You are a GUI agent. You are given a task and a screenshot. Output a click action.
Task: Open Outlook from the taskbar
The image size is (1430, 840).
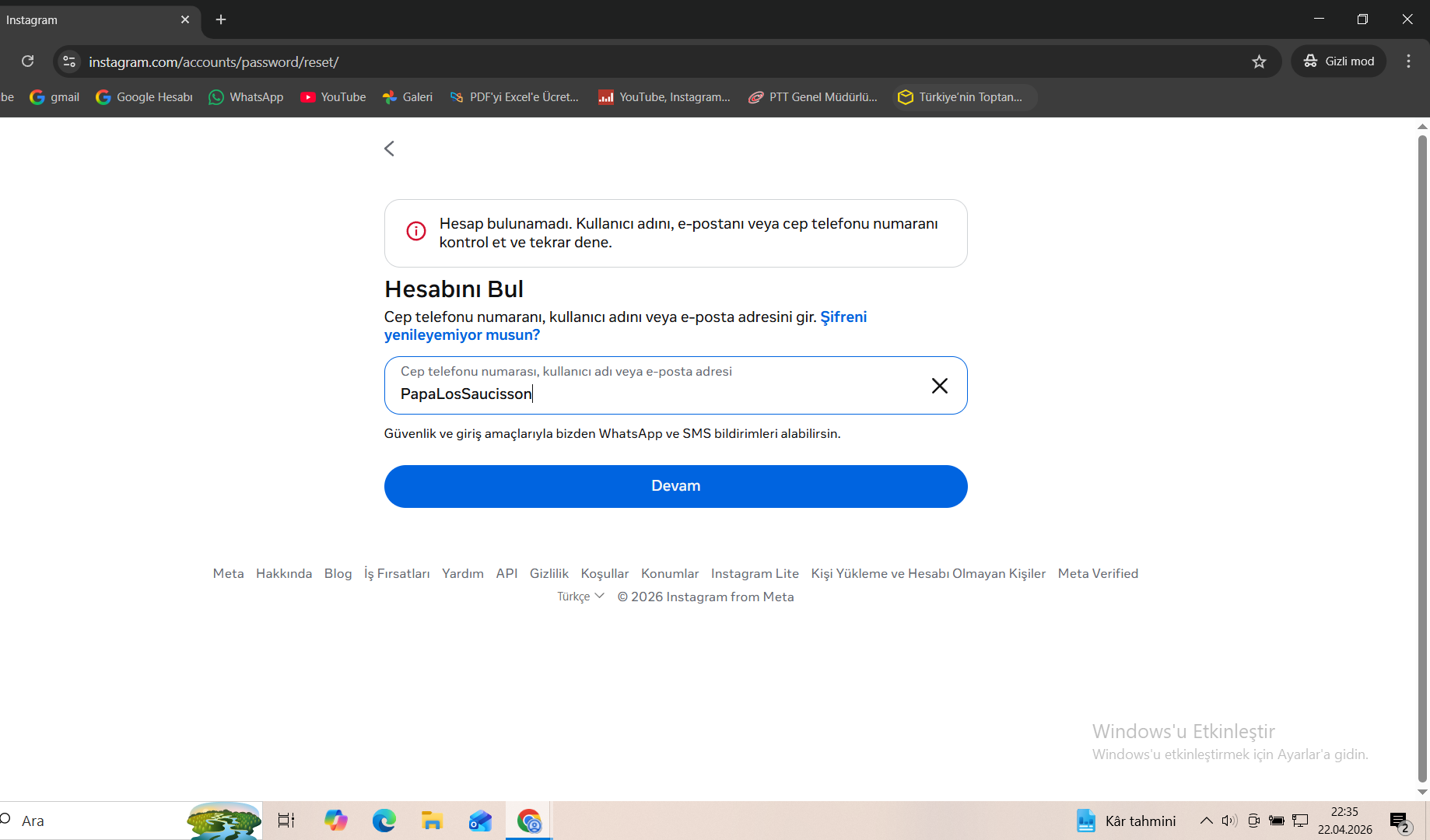pyautogui.click(x=480, y=821)
